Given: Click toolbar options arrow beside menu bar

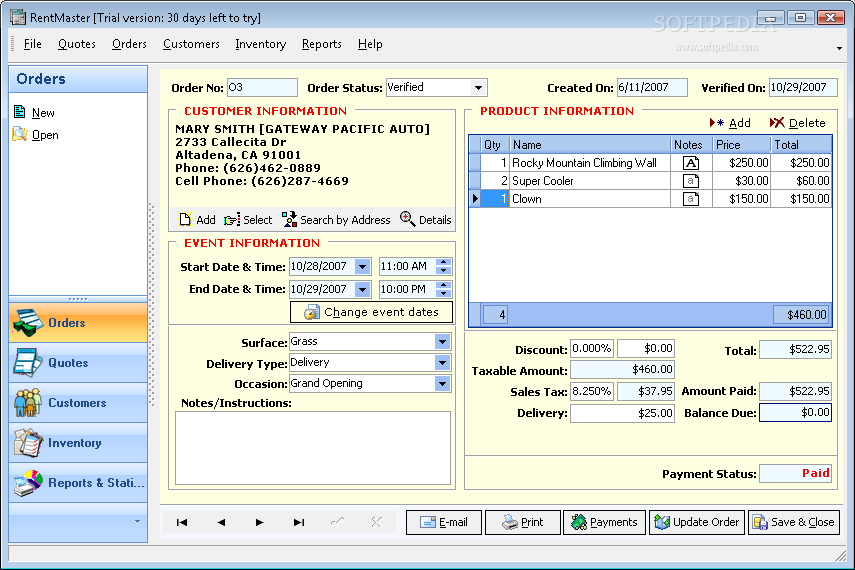Looking at the screenshot, I should click(x=839, y=49).
